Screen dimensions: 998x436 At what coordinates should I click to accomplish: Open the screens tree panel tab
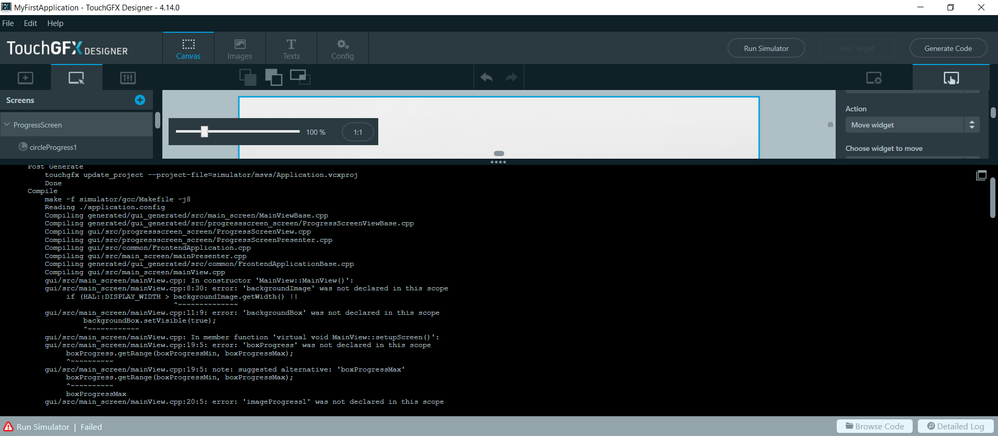(x=76, y=78)
